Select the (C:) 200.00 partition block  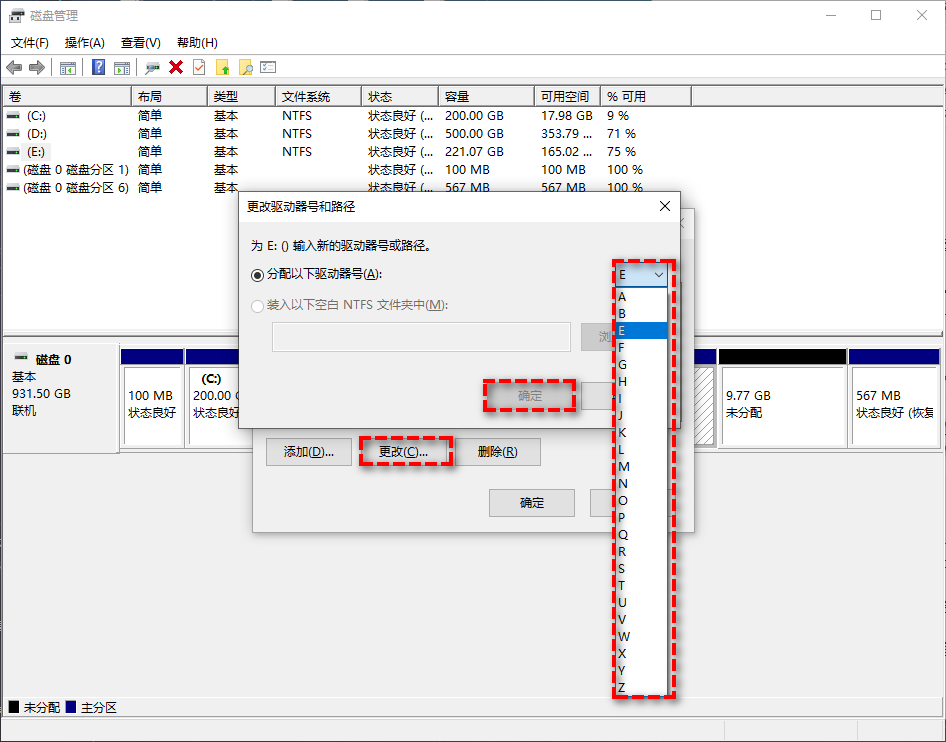(213, 398)
